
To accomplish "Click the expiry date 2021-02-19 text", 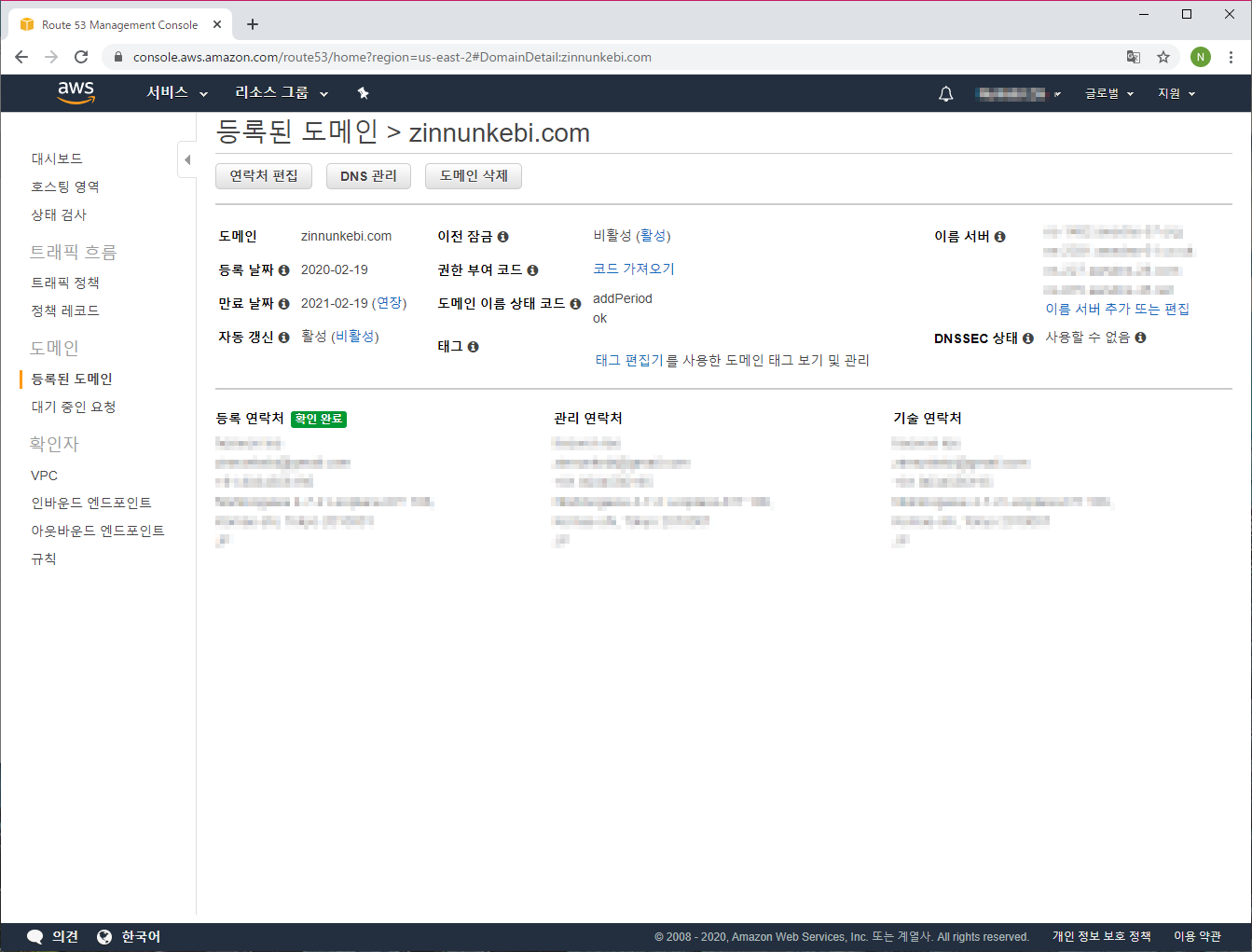I will tap(335, 304).
